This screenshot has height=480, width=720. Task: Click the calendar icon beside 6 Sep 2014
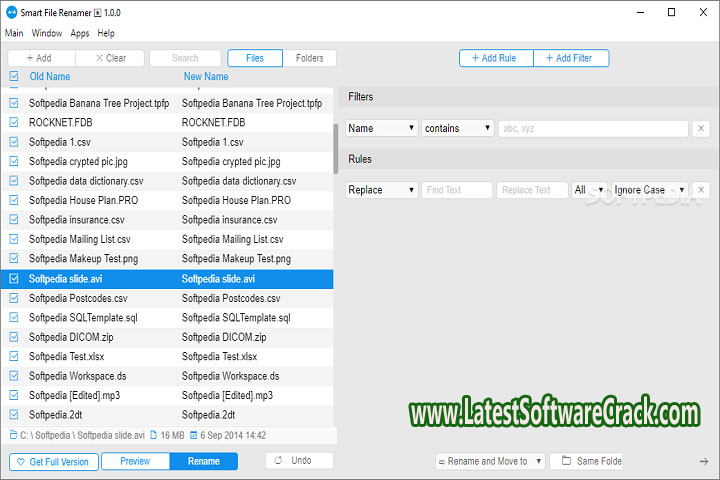(x=194, y=435)
